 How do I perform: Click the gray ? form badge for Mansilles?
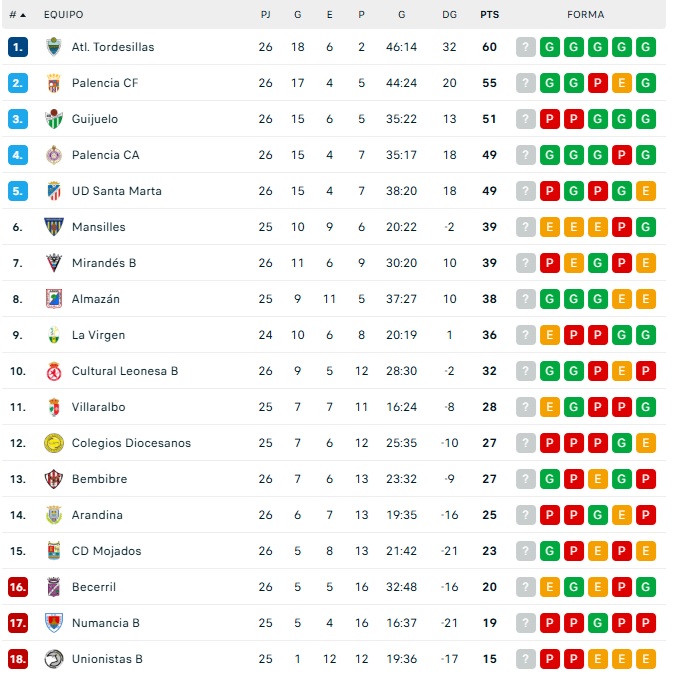(526, 227)
